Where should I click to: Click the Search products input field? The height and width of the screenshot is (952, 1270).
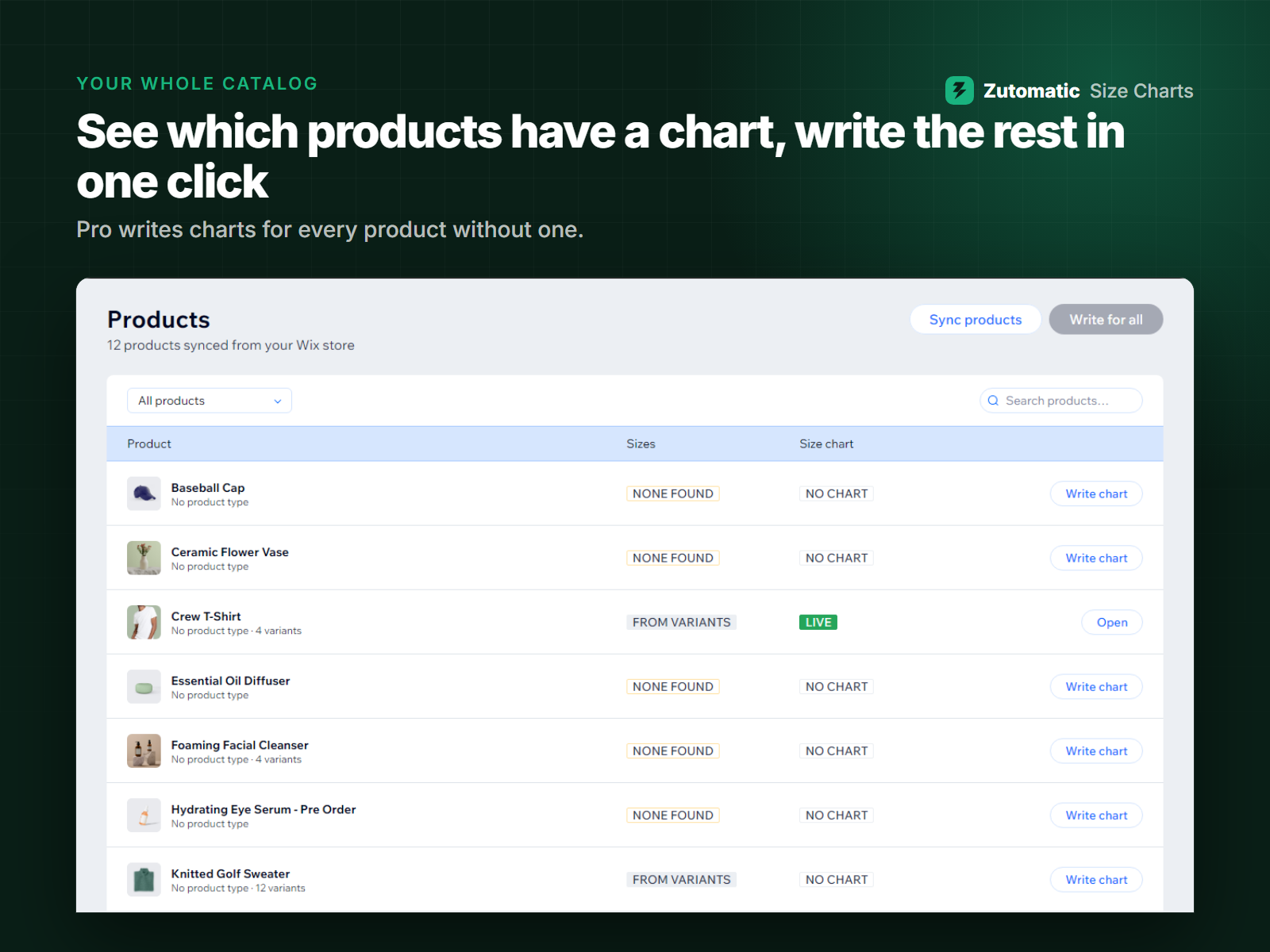[1061, 401]
